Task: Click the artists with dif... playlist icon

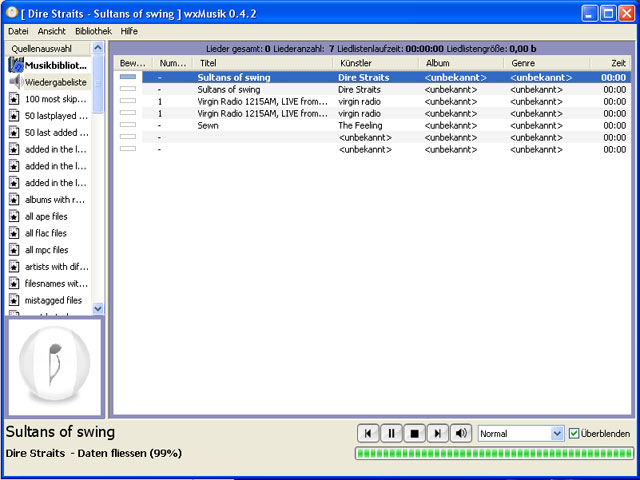Action: 14,267
